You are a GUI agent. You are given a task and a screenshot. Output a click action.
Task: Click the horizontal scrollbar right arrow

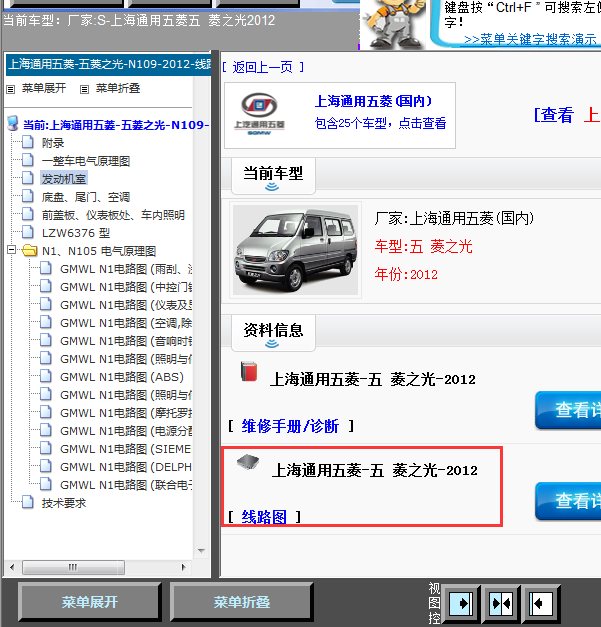point(184,567)
